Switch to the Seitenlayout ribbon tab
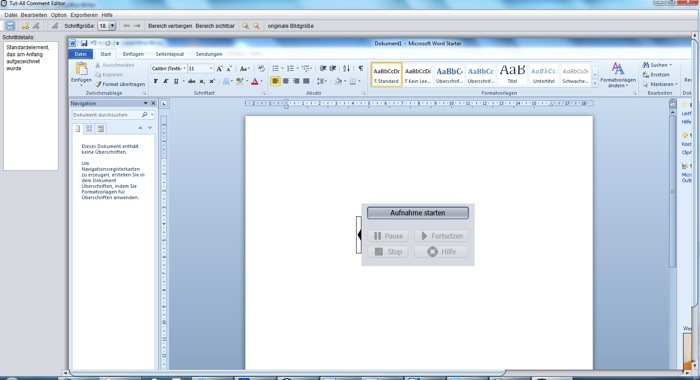This screenshot has height=380, width=700. tap(170, 54)
